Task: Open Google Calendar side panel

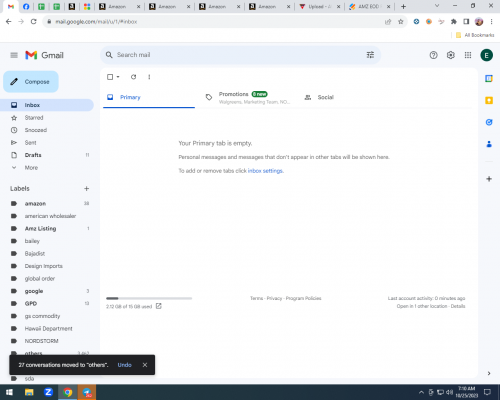Action: pyautogui.click(x=489, y=79)
